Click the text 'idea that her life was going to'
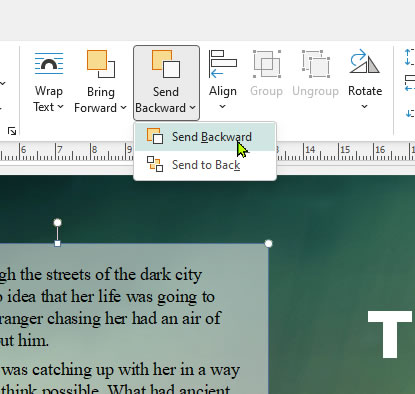The height and width of the screenshot is (394, 415). [111, 296]
